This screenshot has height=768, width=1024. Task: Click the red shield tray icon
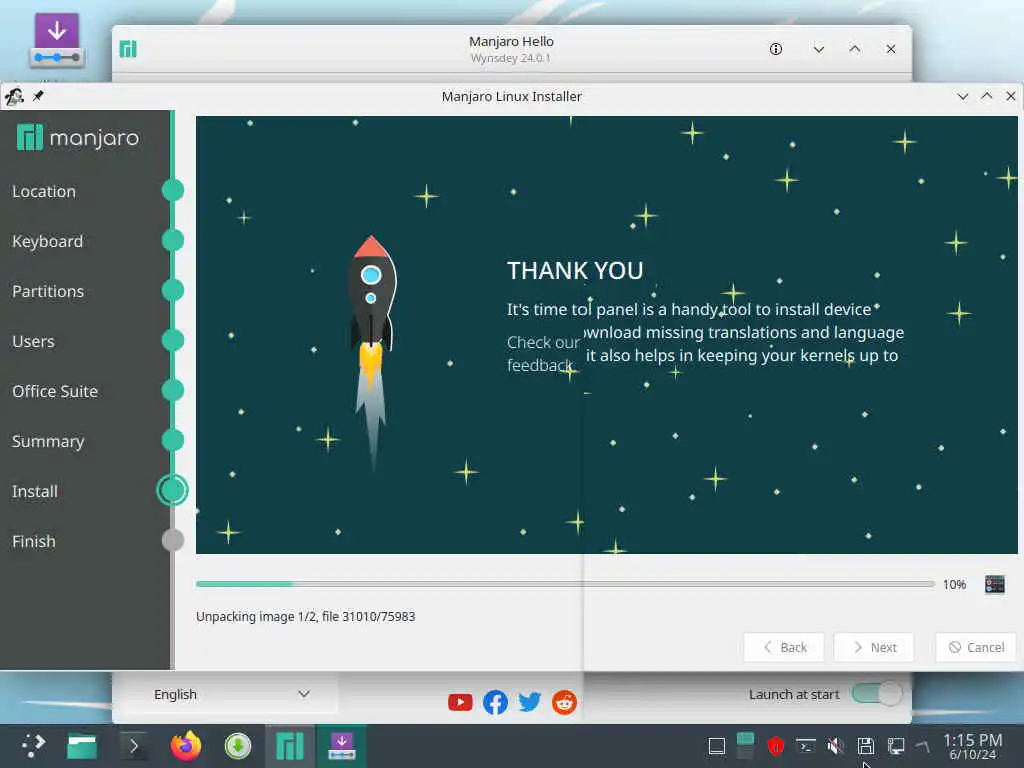click(775, 746)
